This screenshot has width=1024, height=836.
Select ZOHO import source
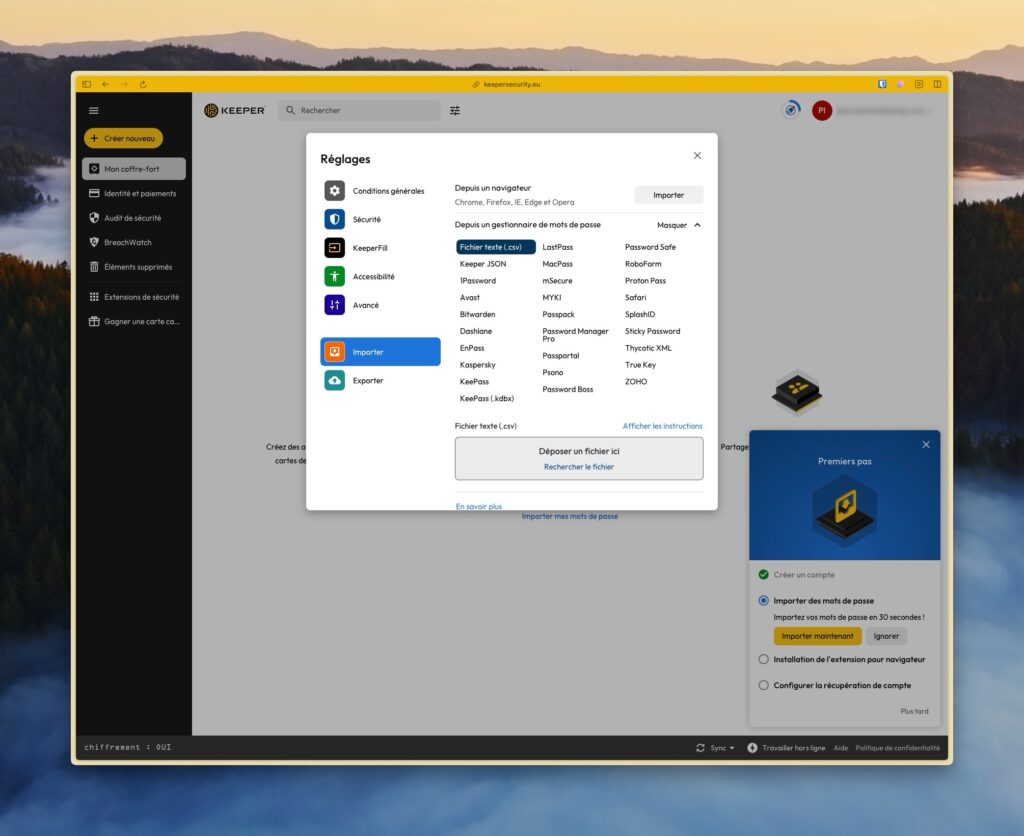point(636,381)
